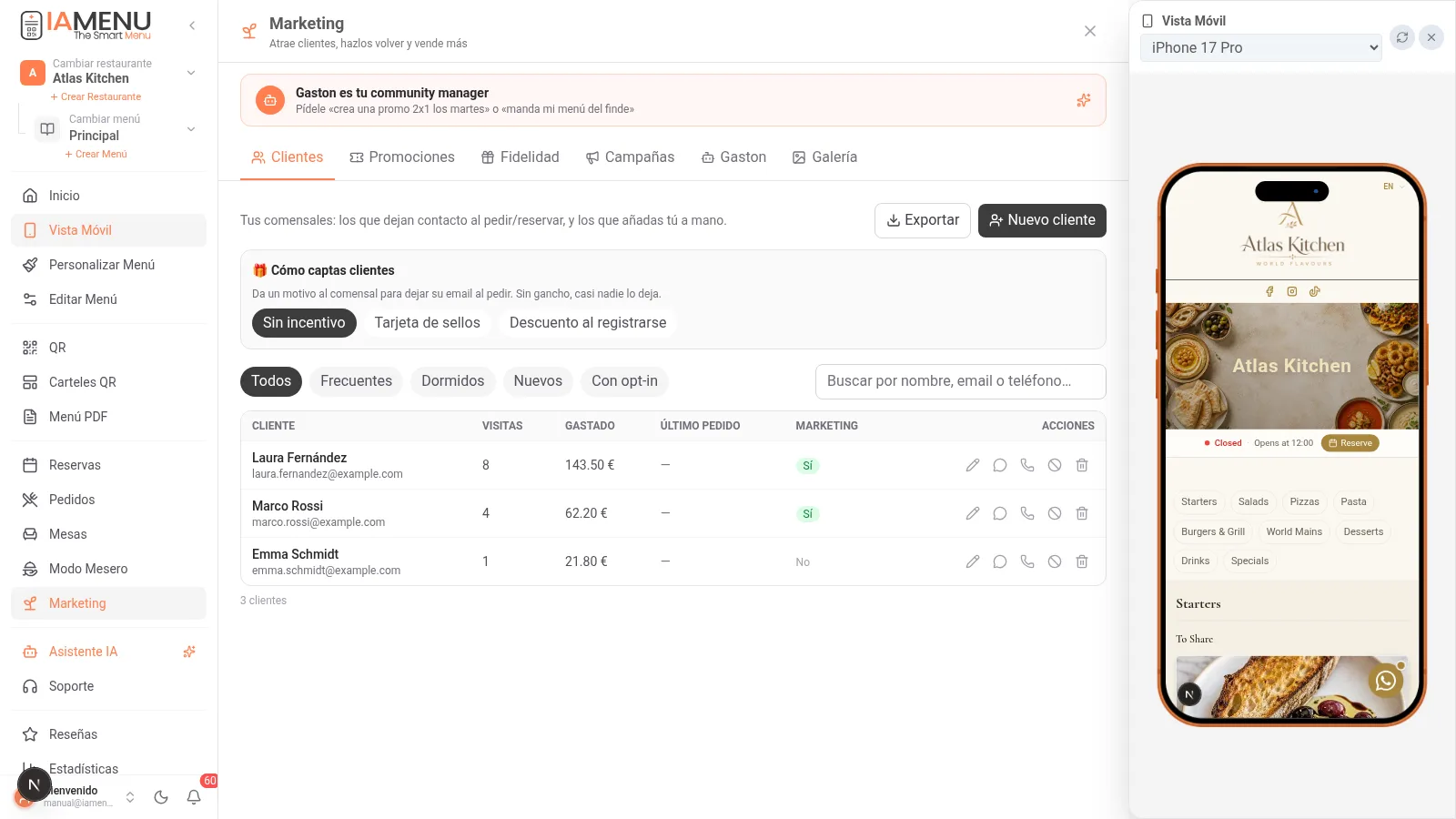Image resolution: width=1456 pixels, height=819 pixels.
Task: Edit Marco Rossi with the pencil icon
Action: [x=973, y=513]
